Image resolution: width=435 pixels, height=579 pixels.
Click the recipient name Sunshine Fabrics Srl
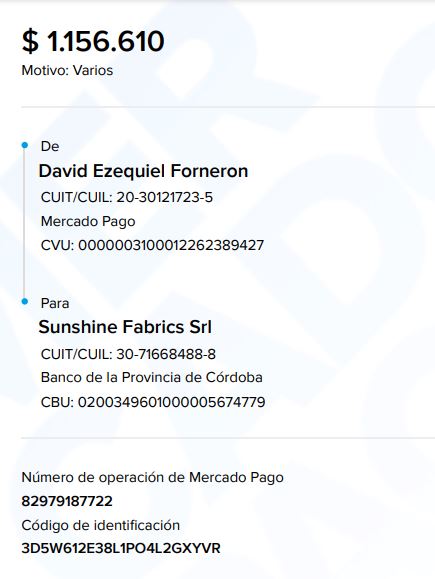(125, 327)
